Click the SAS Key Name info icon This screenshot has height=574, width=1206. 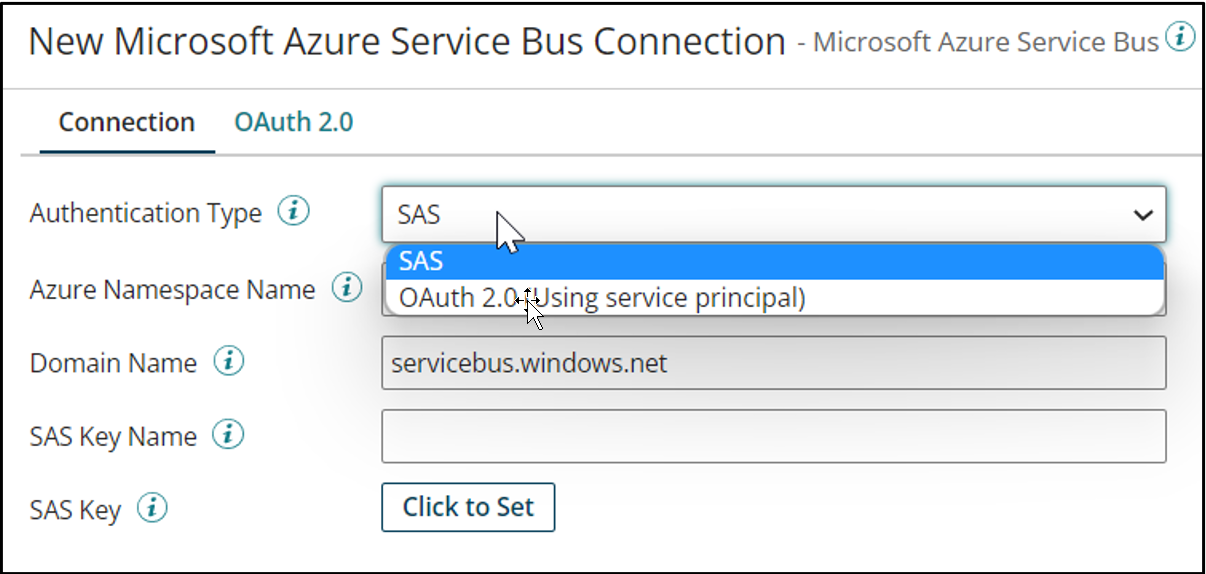coord(229,435)
